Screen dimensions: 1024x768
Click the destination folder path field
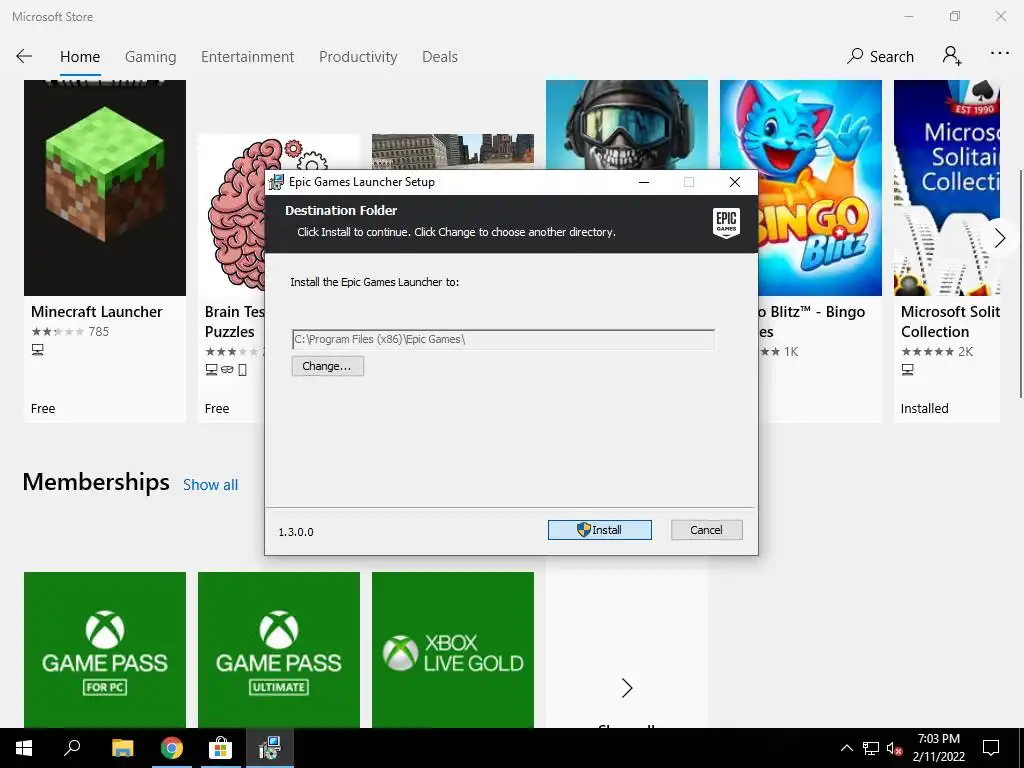point(503,340)
